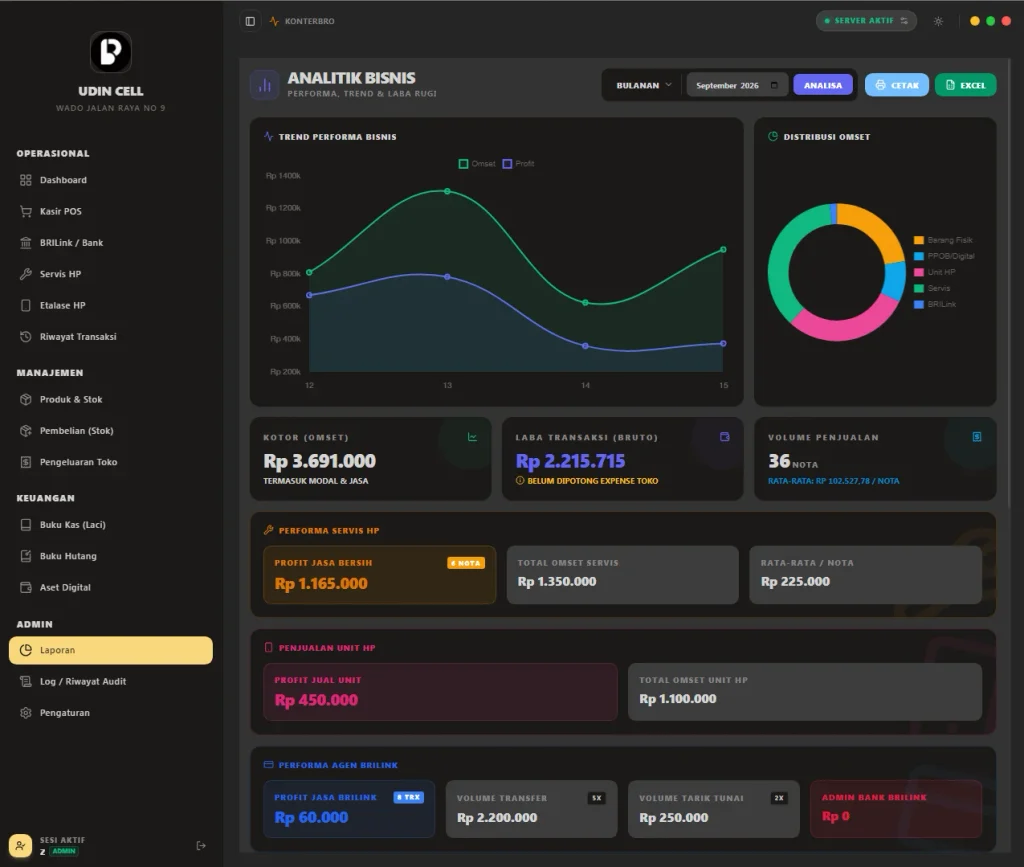Click the Sesi Aktif user avatar
The image size is (1024, 867).
pos(20,845)
